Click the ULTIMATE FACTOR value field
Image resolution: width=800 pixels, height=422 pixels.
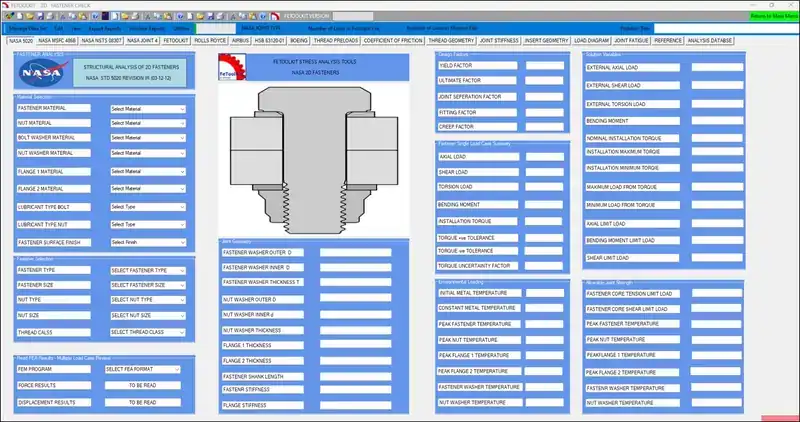pos(545,81)
